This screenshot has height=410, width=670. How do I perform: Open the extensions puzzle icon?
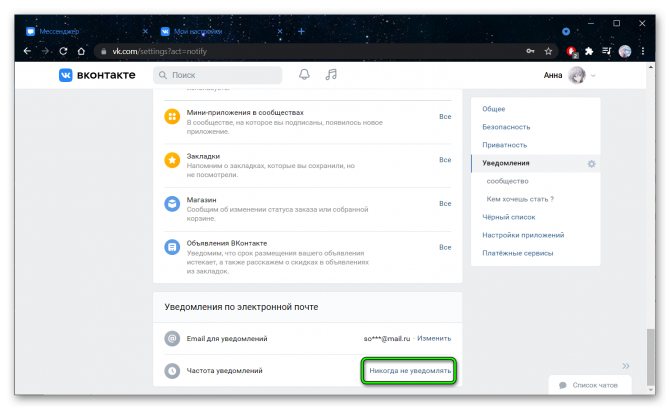[x=589, y=51]
